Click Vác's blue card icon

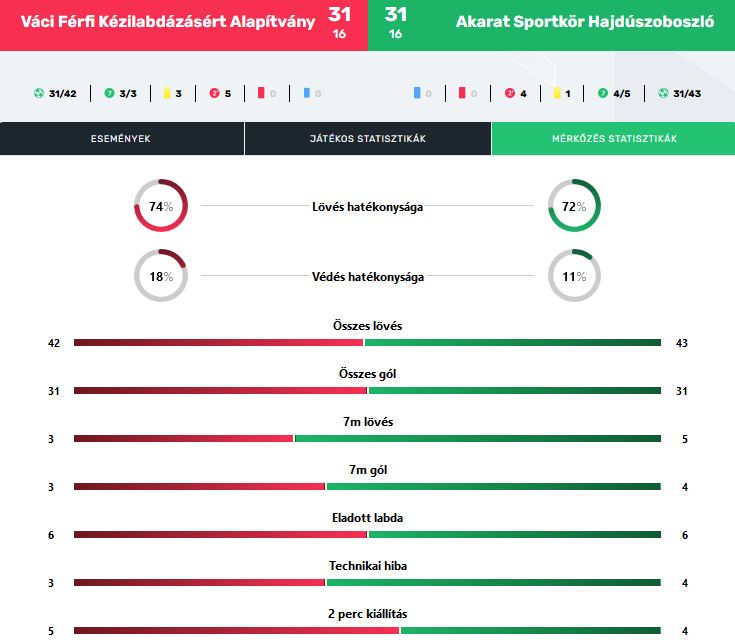tap(307, 93)
